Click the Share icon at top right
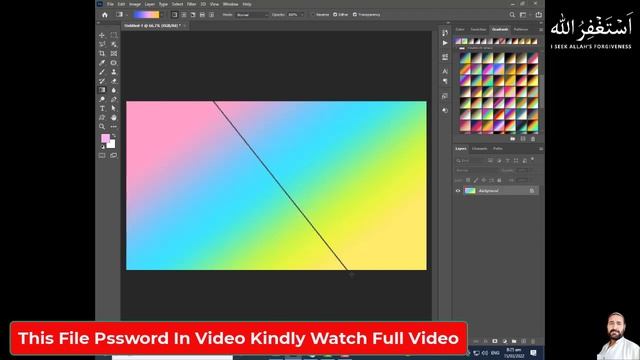 (x=539, y=15)
